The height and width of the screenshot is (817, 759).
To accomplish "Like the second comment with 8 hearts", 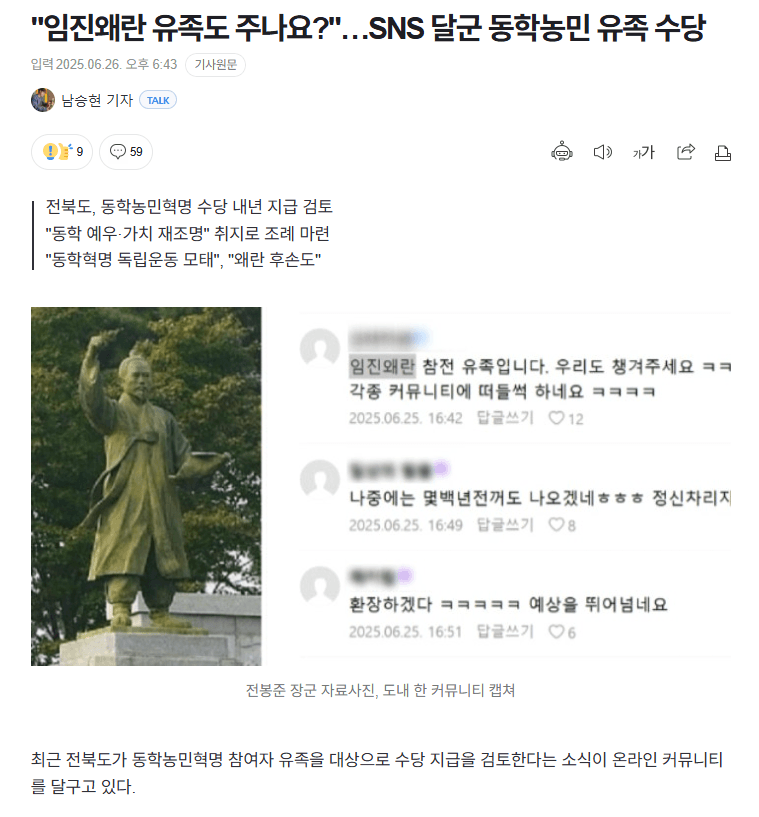I will [x=562, y=525].
